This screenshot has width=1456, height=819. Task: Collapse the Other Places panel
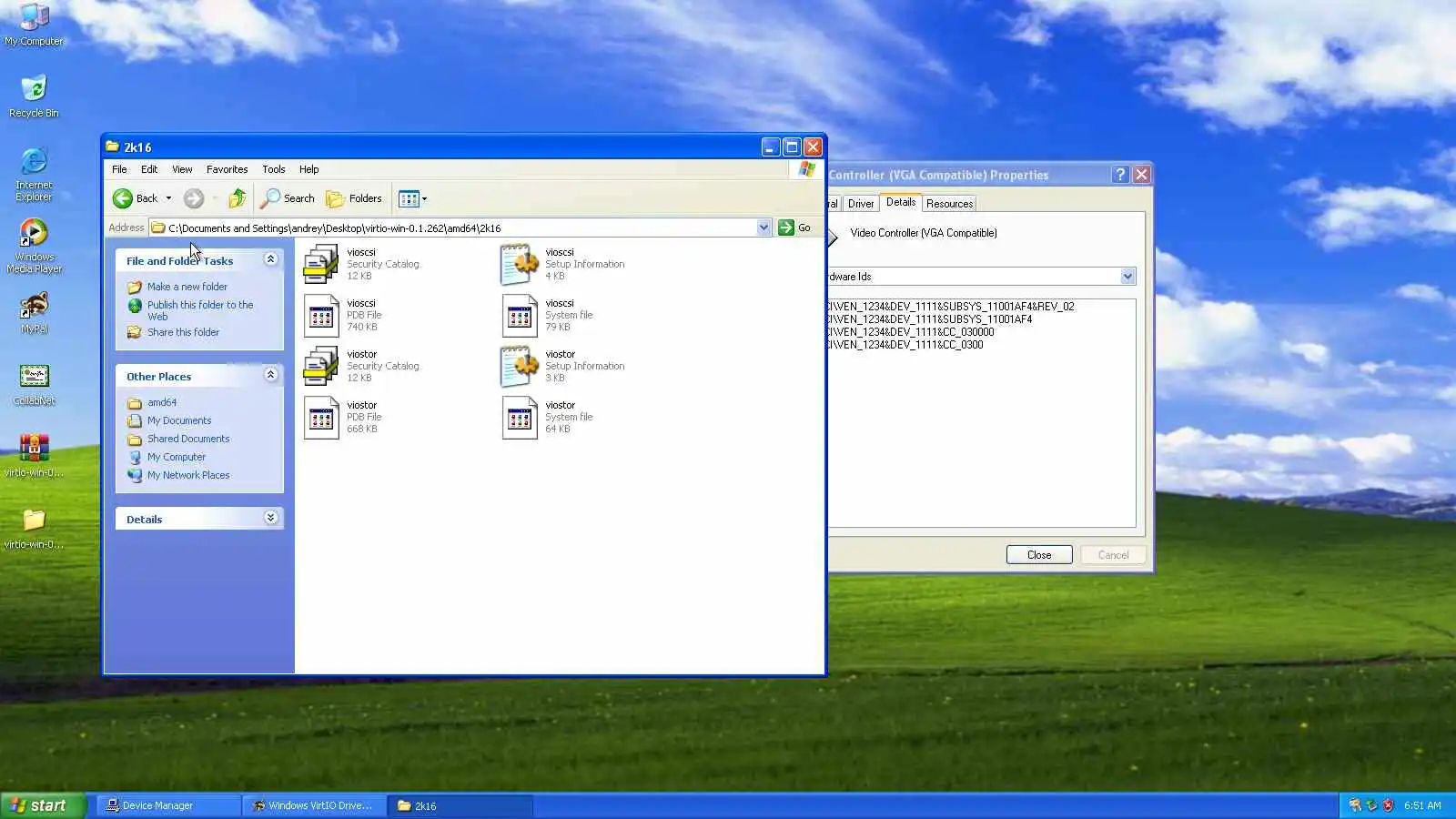[270, 375]
